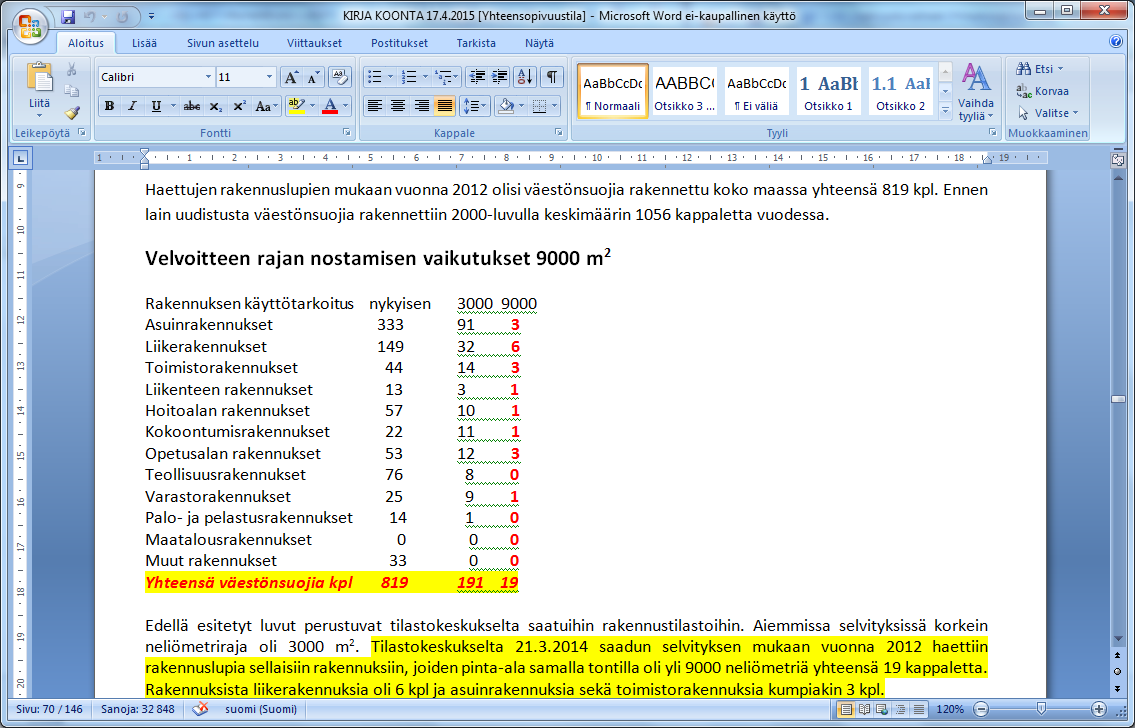The image size is (1135, 728).
Task: Open Word help with the question mark icon
Action: pos(1116,42)
